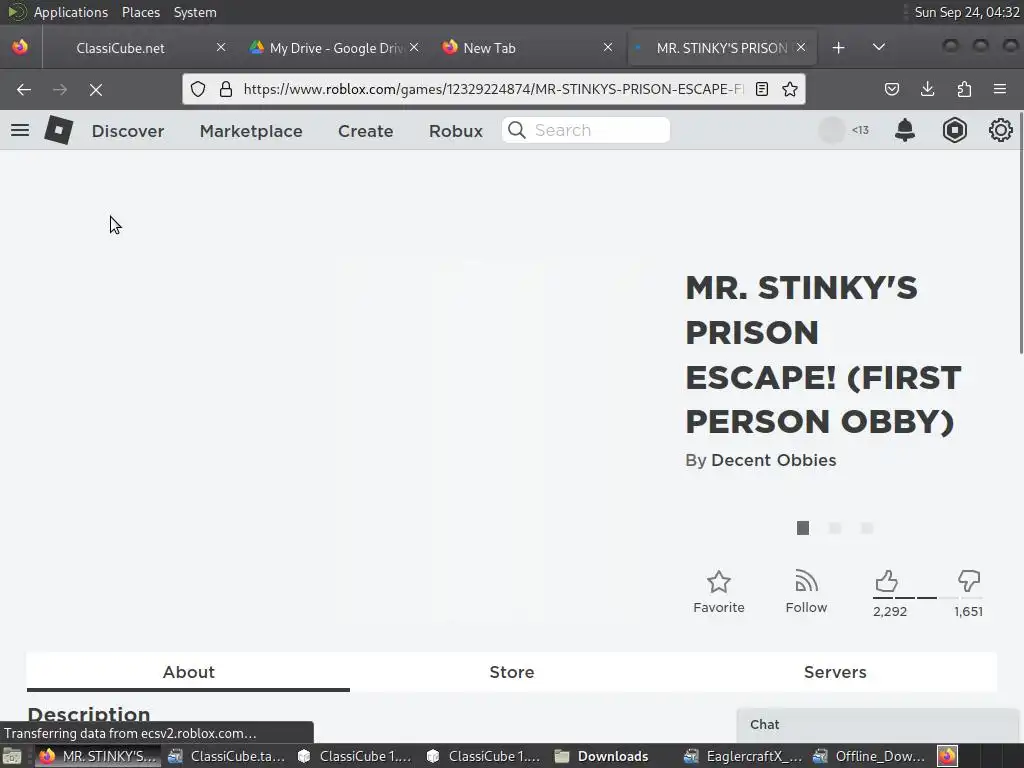Go back to the previous page
The width and height of the screenshot is (1024, 768).
coord(24,89)
